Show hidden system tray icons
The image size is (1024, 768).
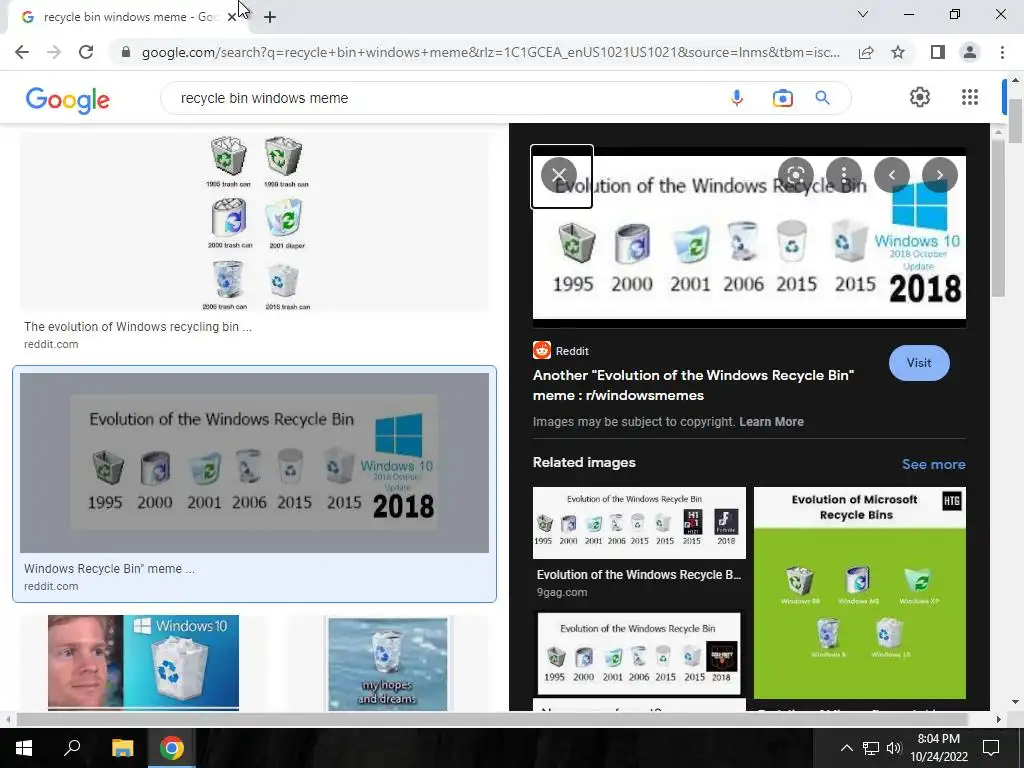(846, 748)
